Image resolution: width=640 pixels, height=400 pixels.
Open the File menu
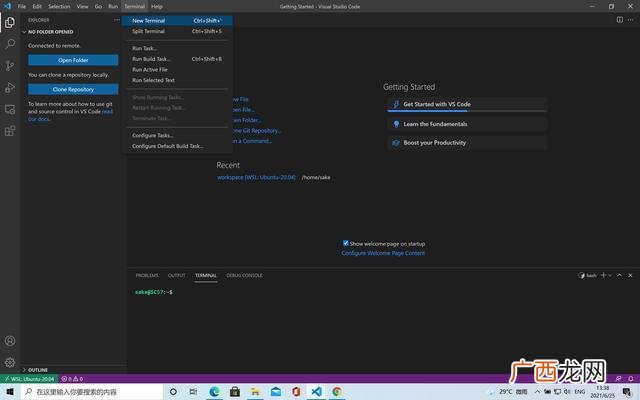tap(22, 7)
